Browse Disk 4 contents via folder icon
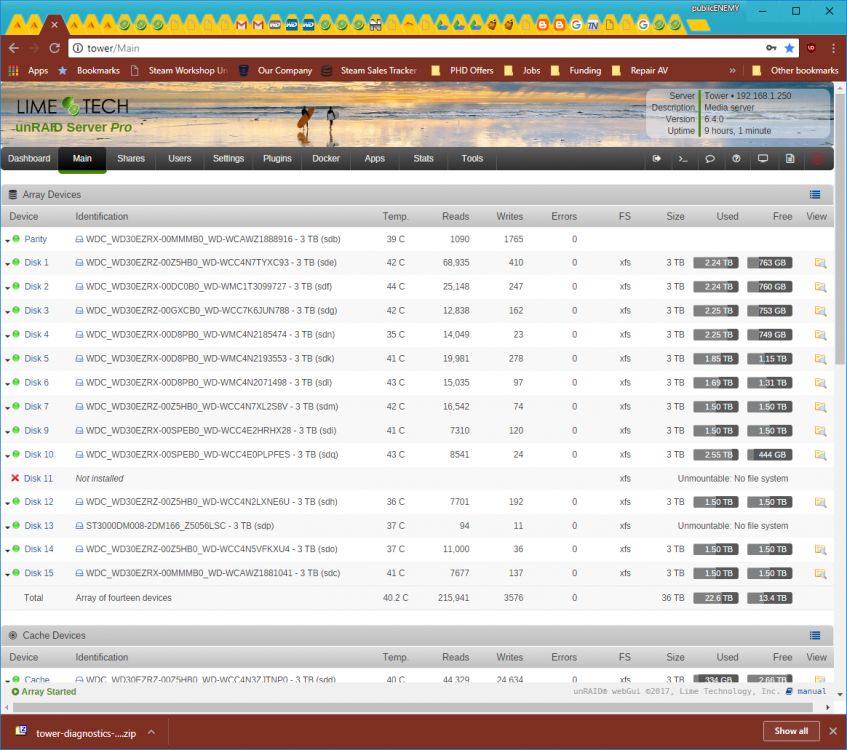The image size is (847, 750). [x=821, y=335]
